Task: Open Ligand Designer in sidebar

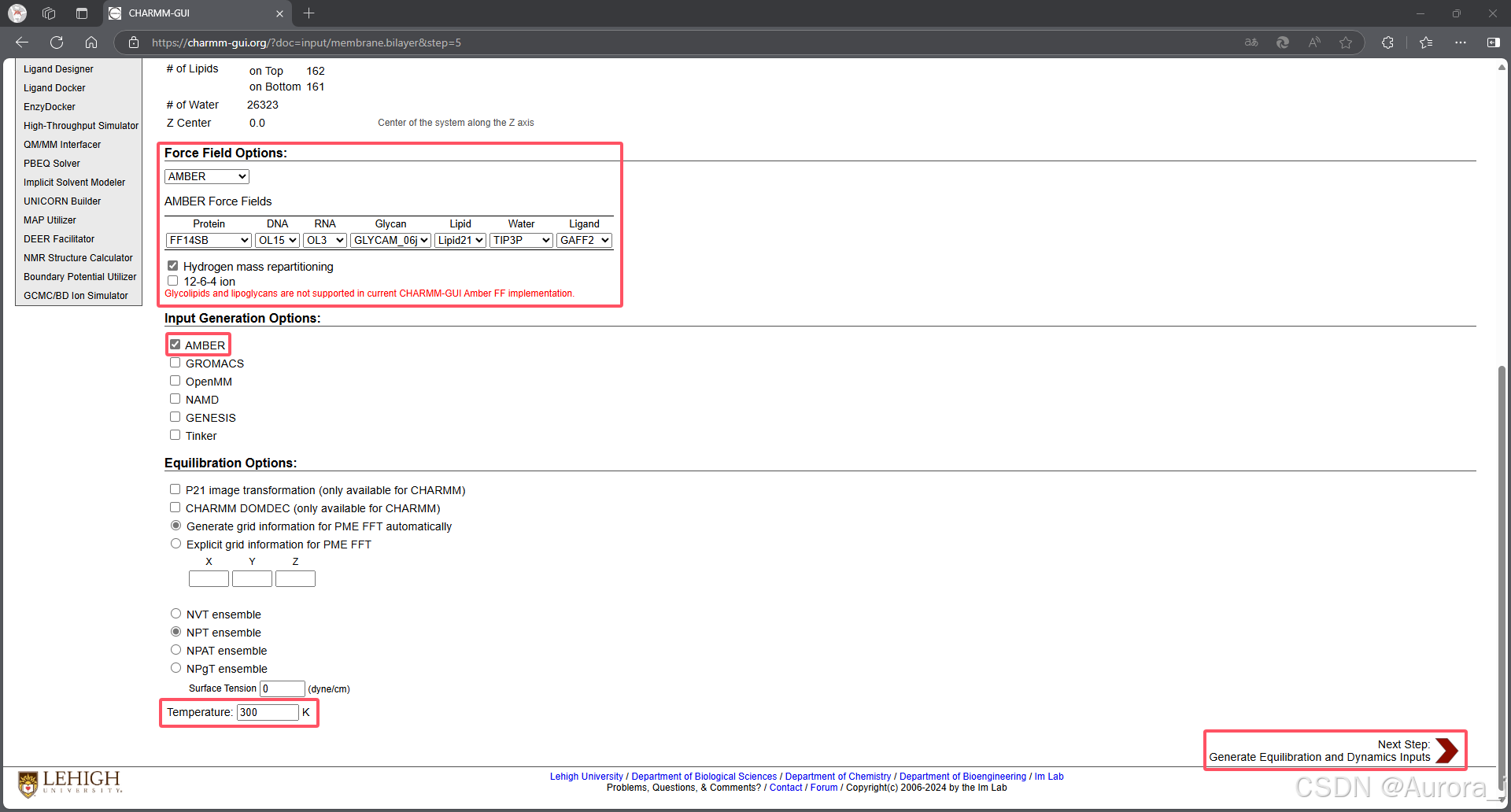Action: [58, 69]
